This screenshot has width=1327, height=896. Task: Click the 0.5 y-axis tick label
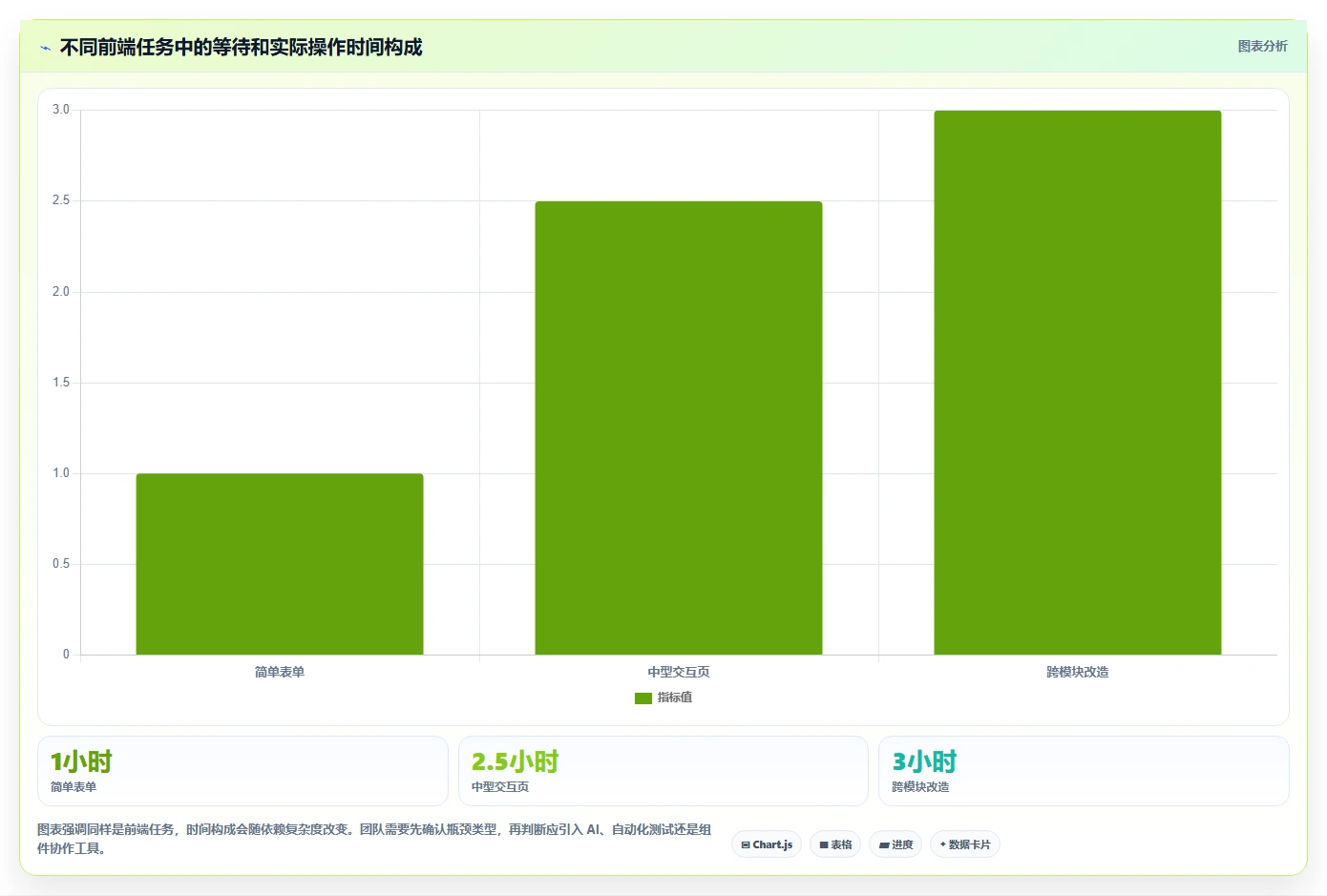pyautogui.click(x=61, y=564)
